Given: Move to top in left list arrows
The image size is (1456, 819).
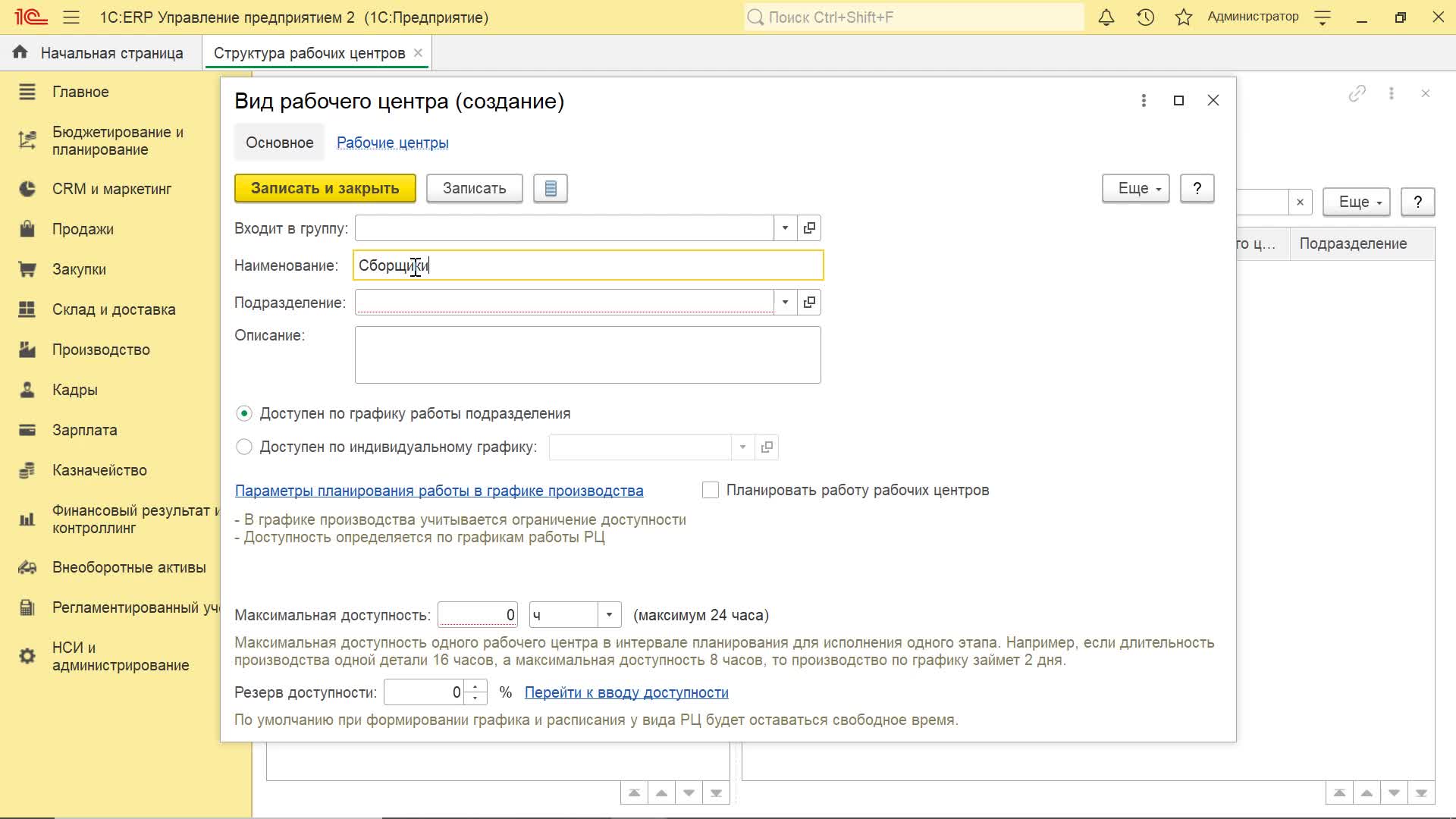Looking at the screenshot, I should click(x=635, y=793).
